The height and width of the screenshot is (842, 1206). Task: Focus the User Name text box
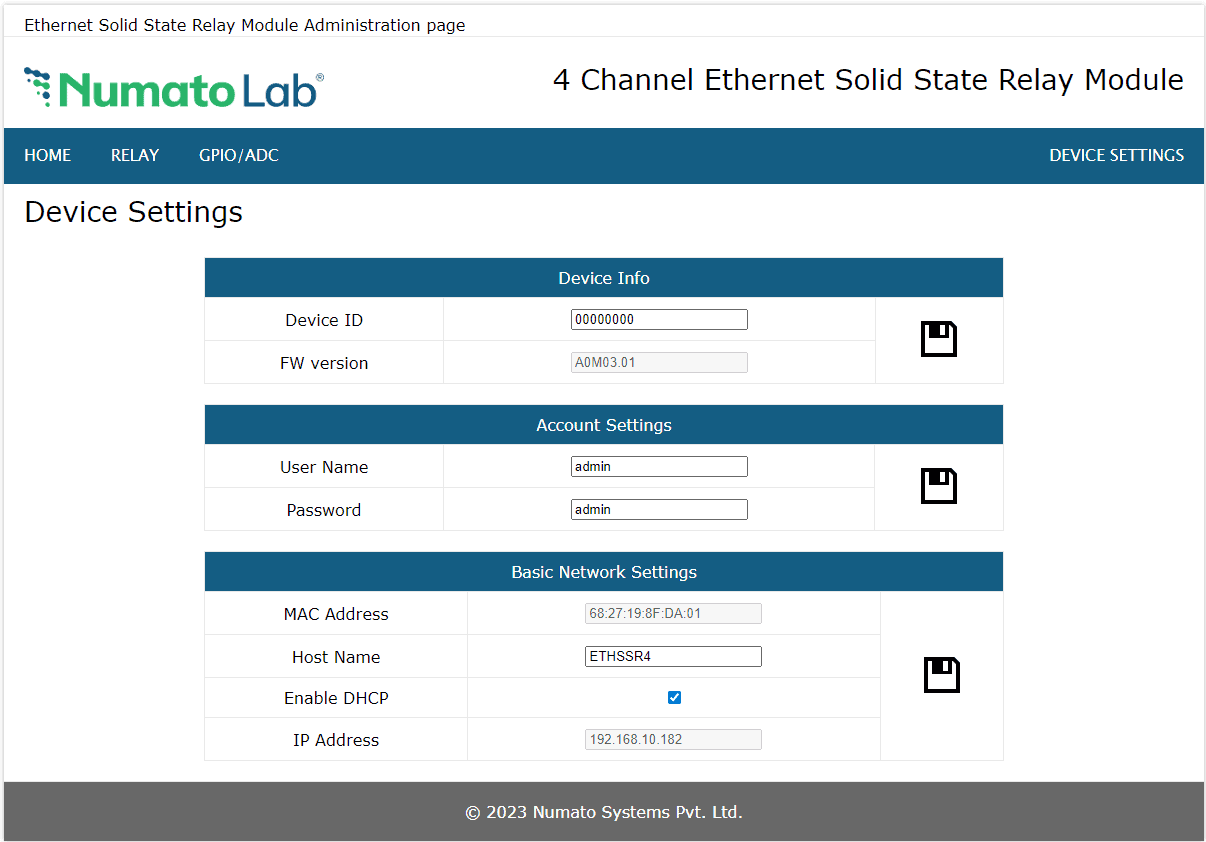coord(659,467)
